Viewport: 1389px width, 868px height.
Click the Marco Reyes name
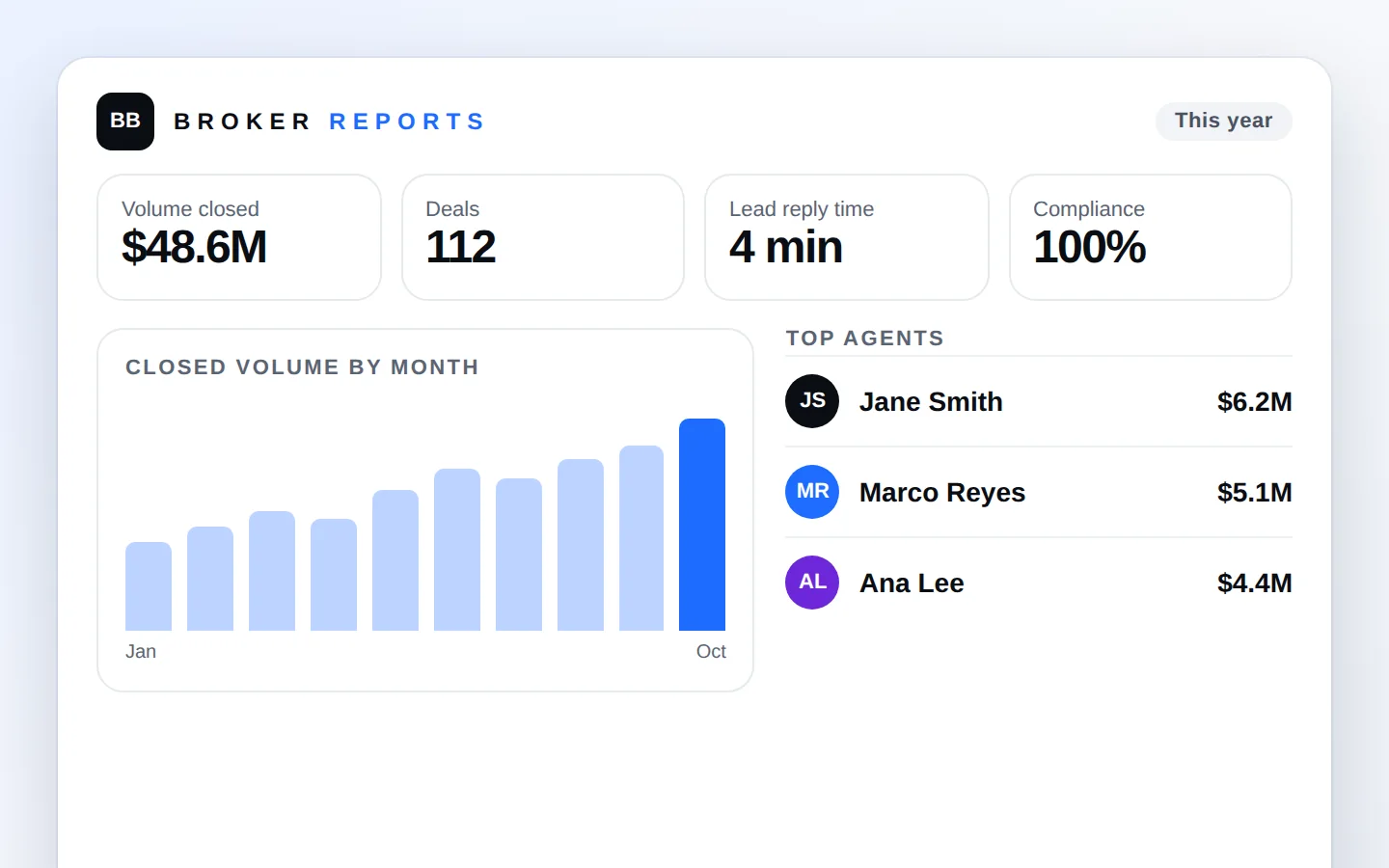click(942, 492)
